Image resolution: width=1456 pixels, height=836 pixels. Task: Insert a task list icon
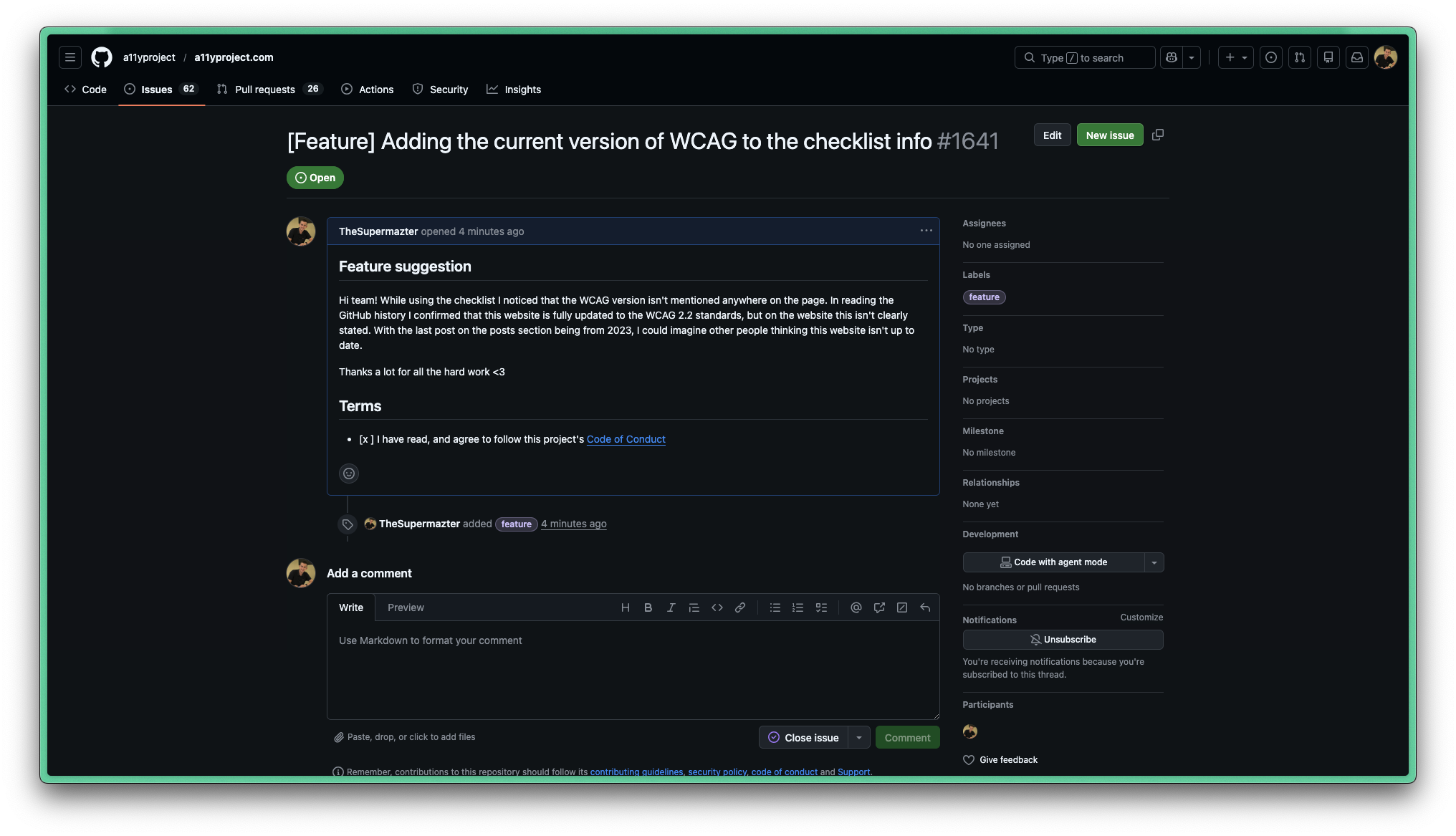click(821, 607)
